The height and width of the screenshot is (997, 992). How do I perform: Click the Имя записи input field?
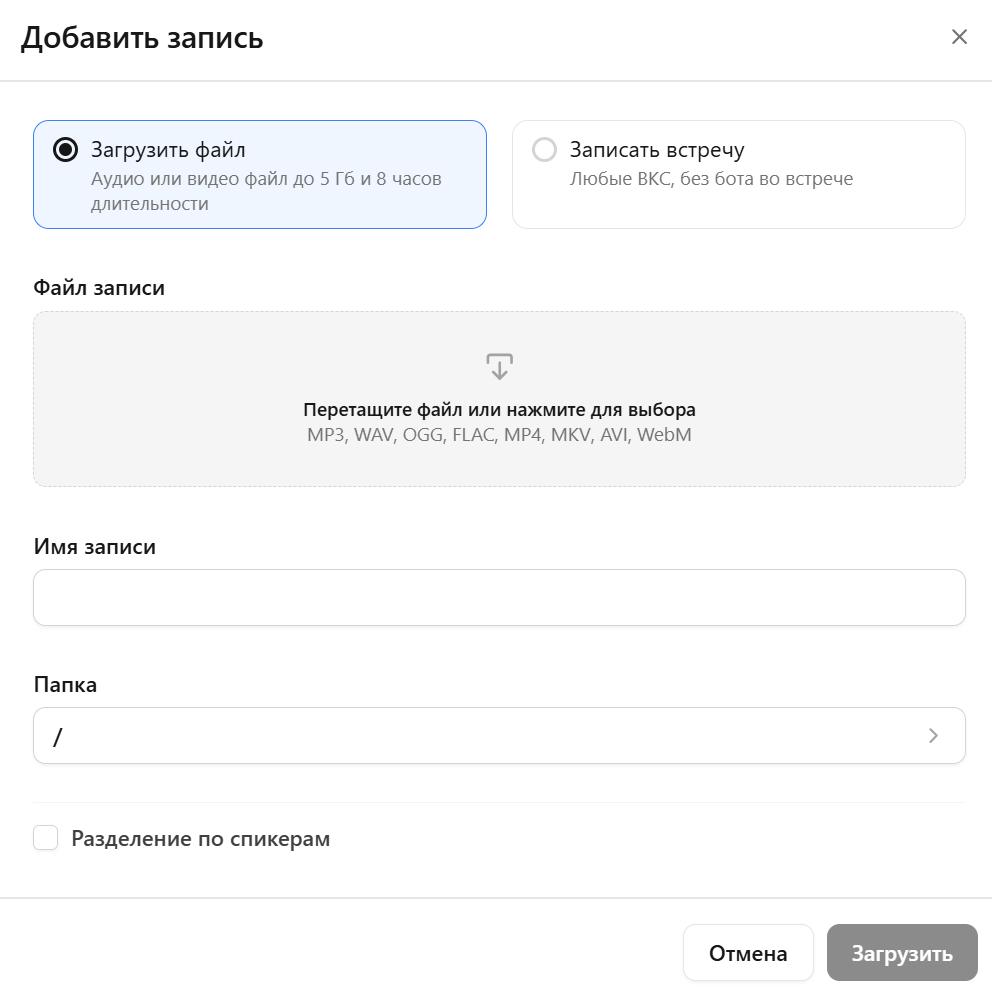click(497, 597)
